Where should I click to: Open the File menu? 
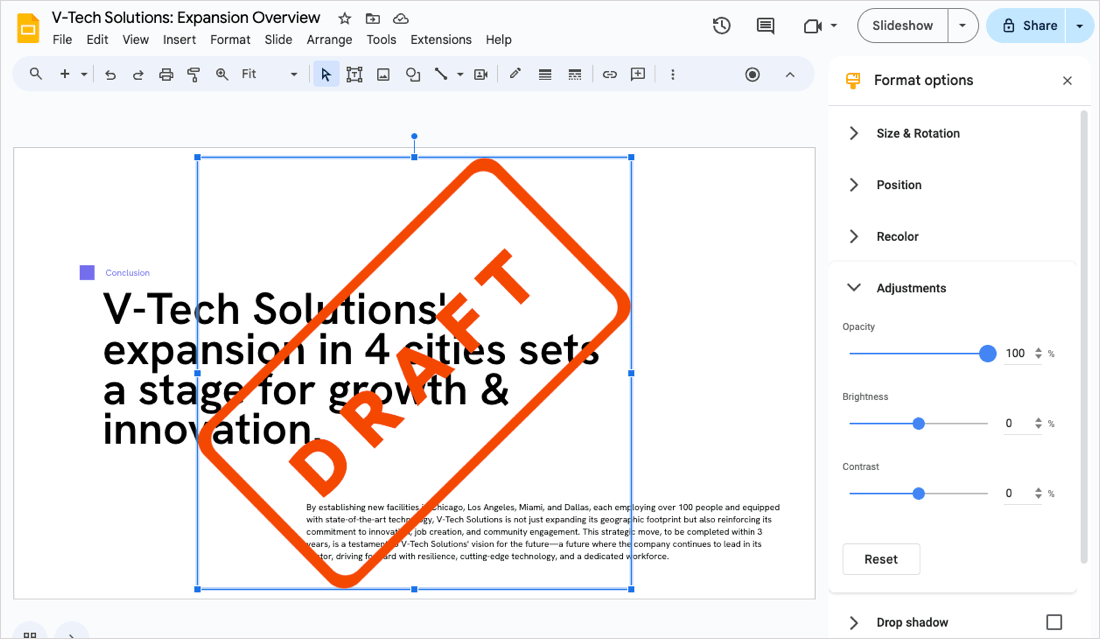click(62, 40)
